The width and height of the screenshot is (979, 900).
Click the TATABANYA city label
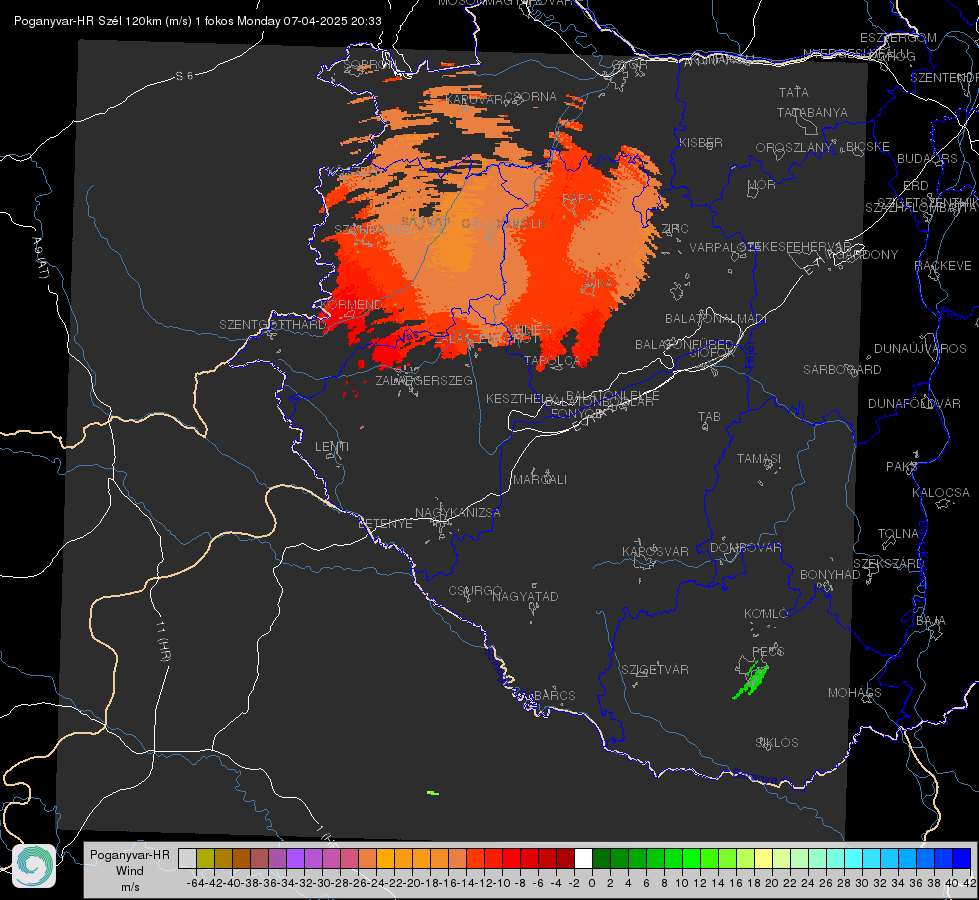(x=812, y=112)
